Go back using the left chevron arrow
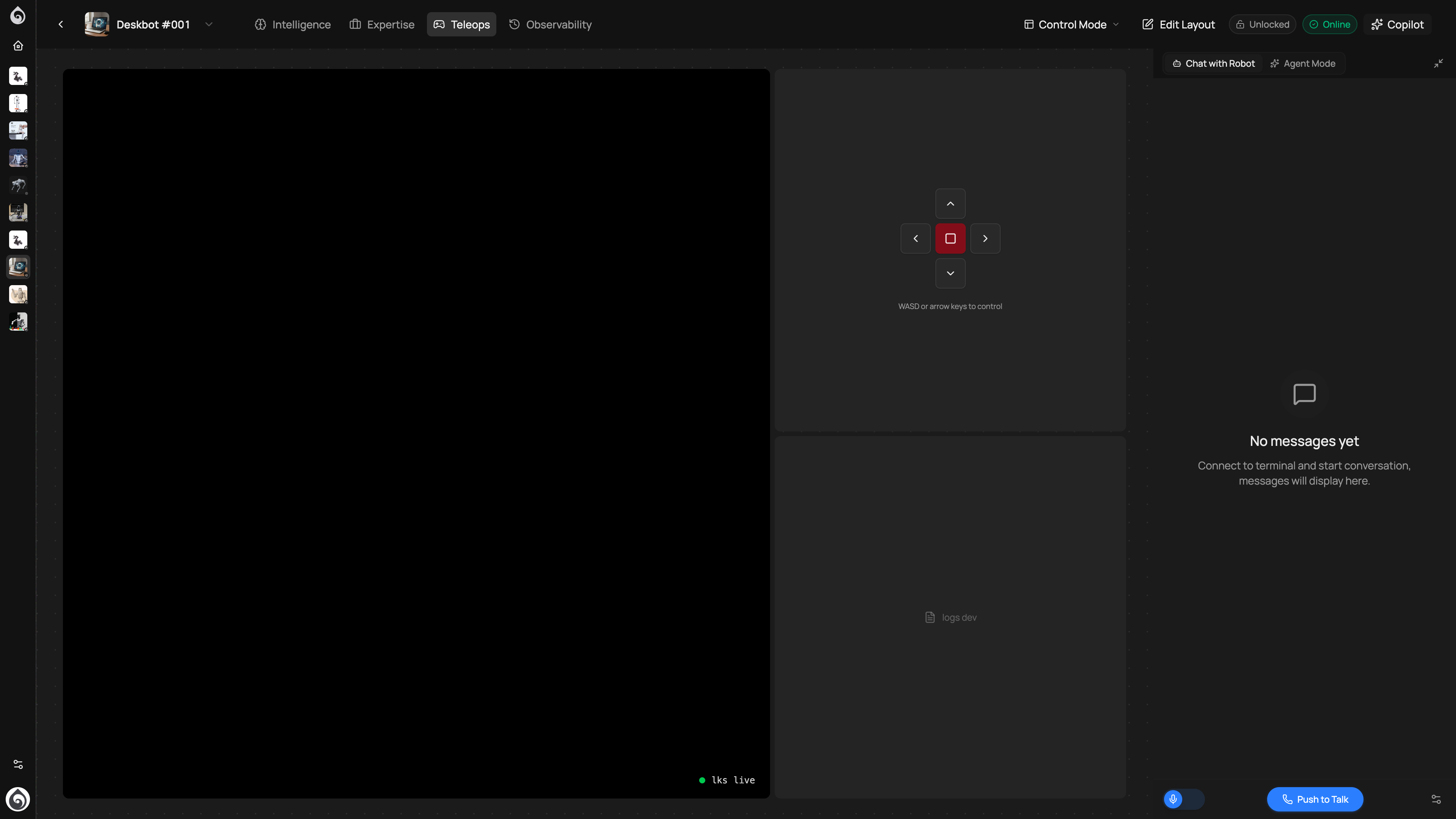This screenshot has height=819, width=1456. point(61,24)
